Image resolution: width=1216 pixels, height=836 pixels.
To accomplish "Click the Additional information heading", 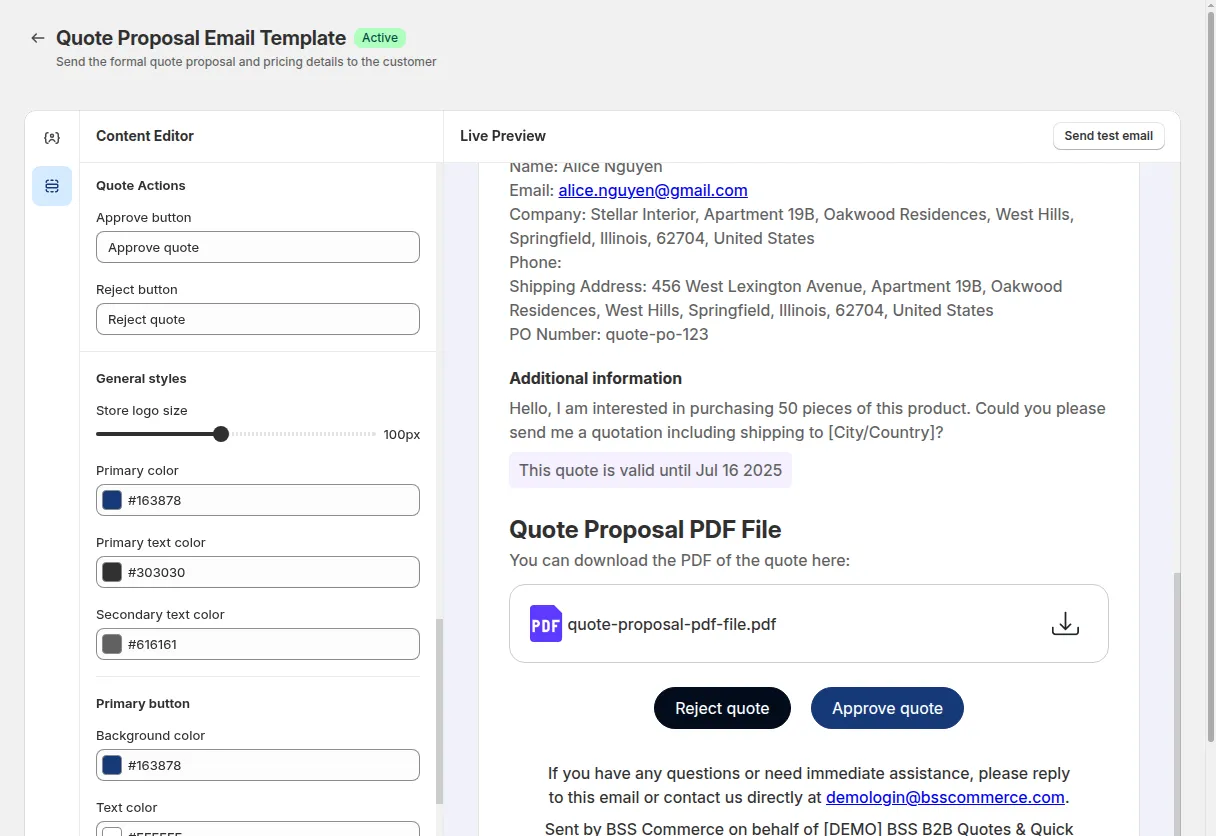I will point(595,378).
